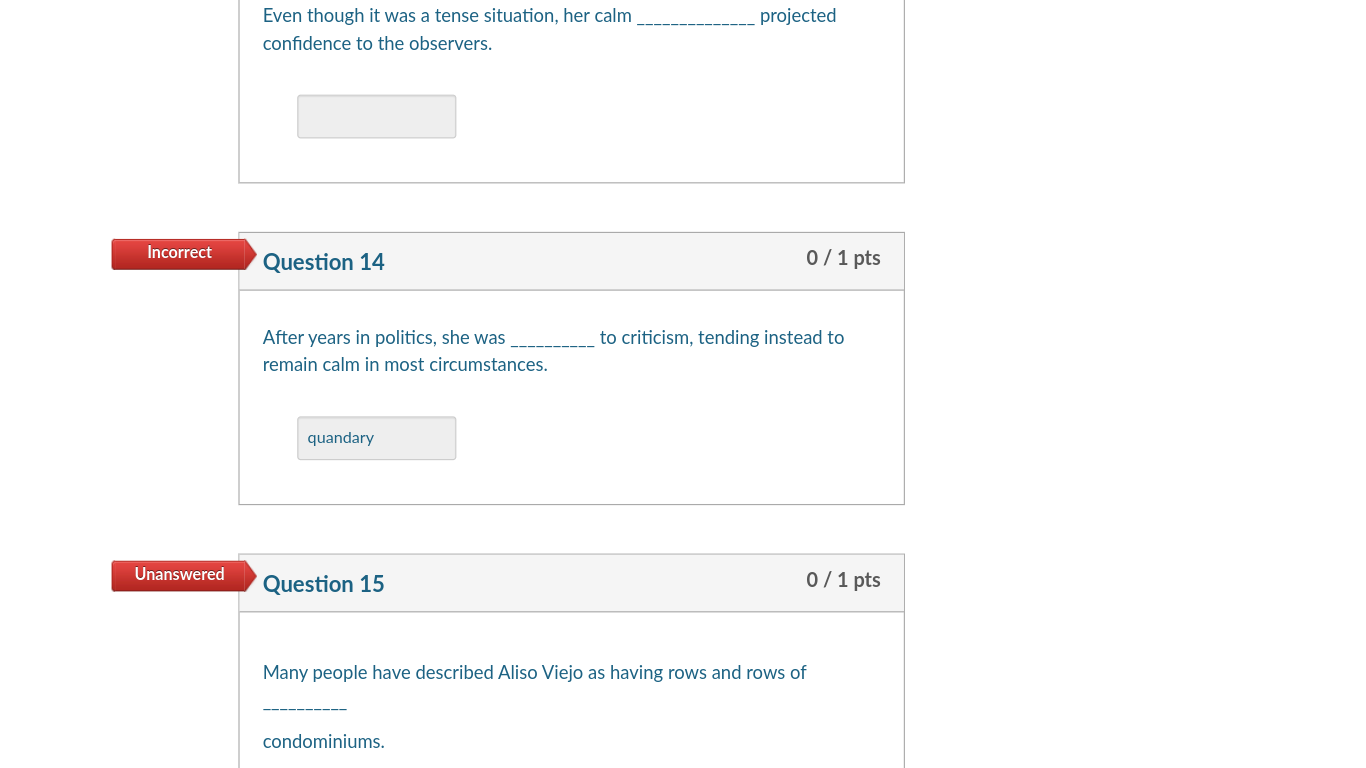Select the Question 14 heading
Viewport: 1366px width, 768px height.
(323, 262)
